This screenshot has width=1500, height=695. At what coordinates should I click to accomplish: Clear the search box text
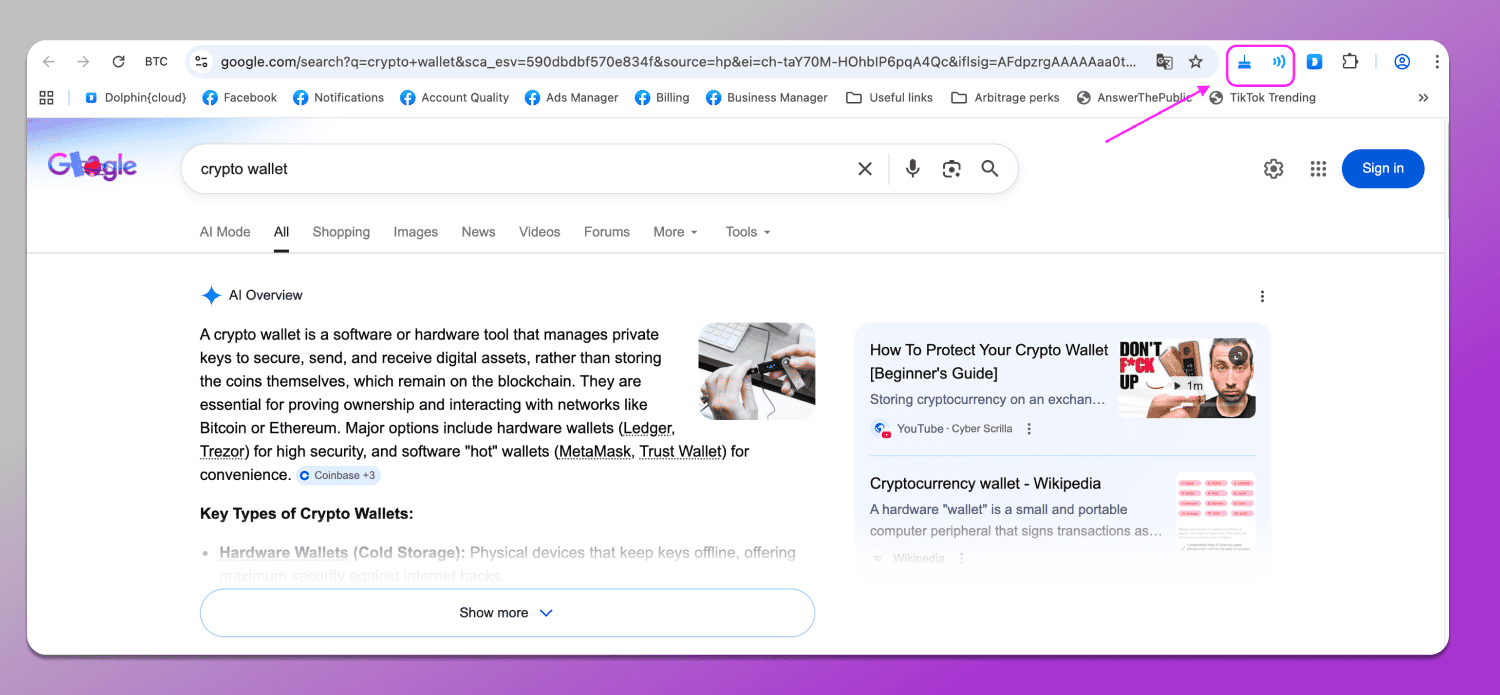pyautogui.click(x=865, y=169)
